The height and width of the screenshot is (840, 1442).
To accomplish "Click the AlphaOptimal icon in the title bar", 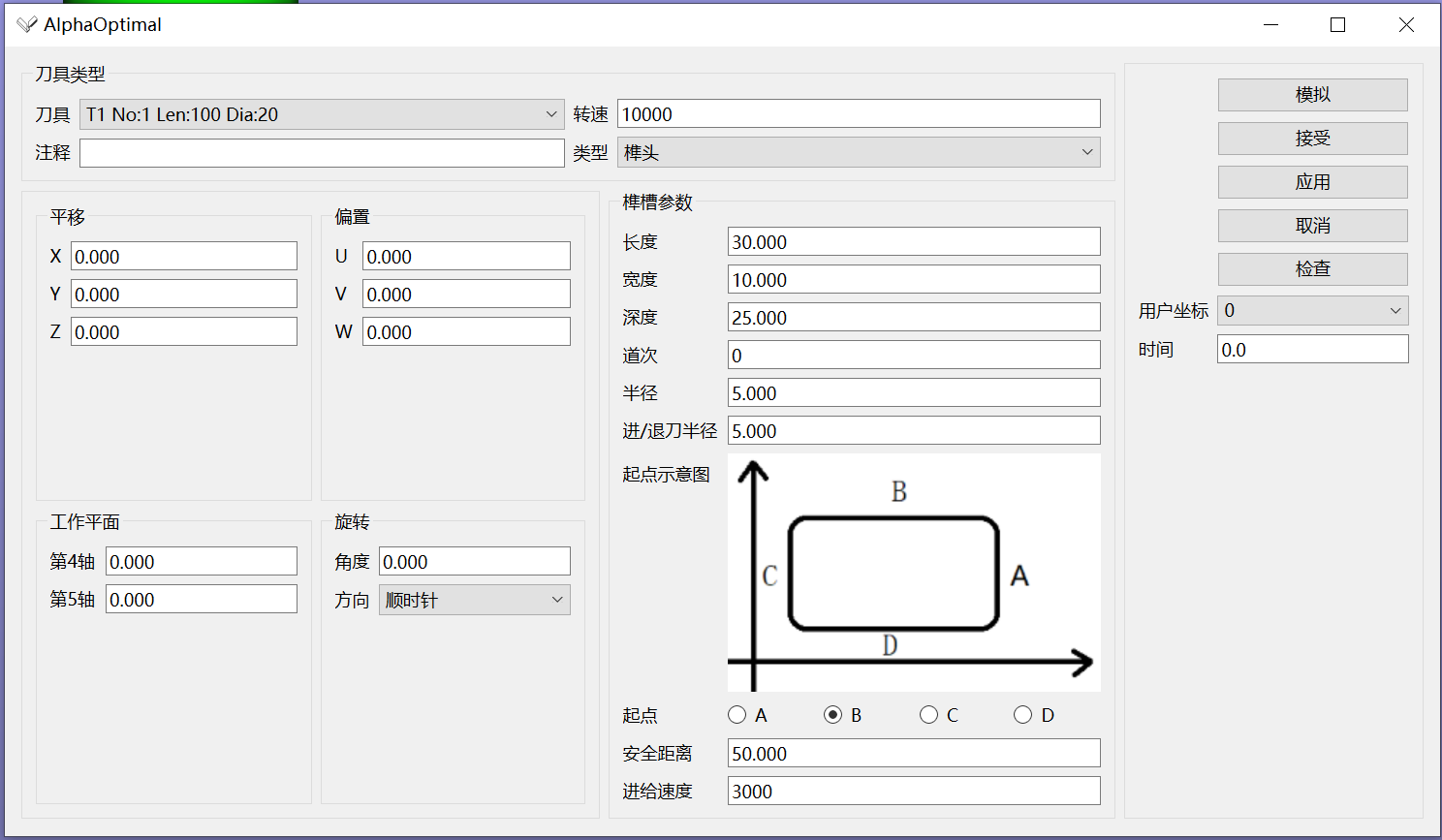I will coord(27,24).
